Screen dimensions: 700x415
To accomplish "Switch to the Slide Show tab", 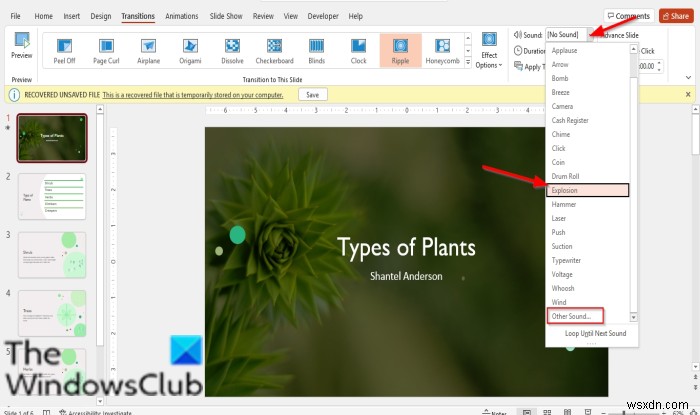I will (226, 16).
